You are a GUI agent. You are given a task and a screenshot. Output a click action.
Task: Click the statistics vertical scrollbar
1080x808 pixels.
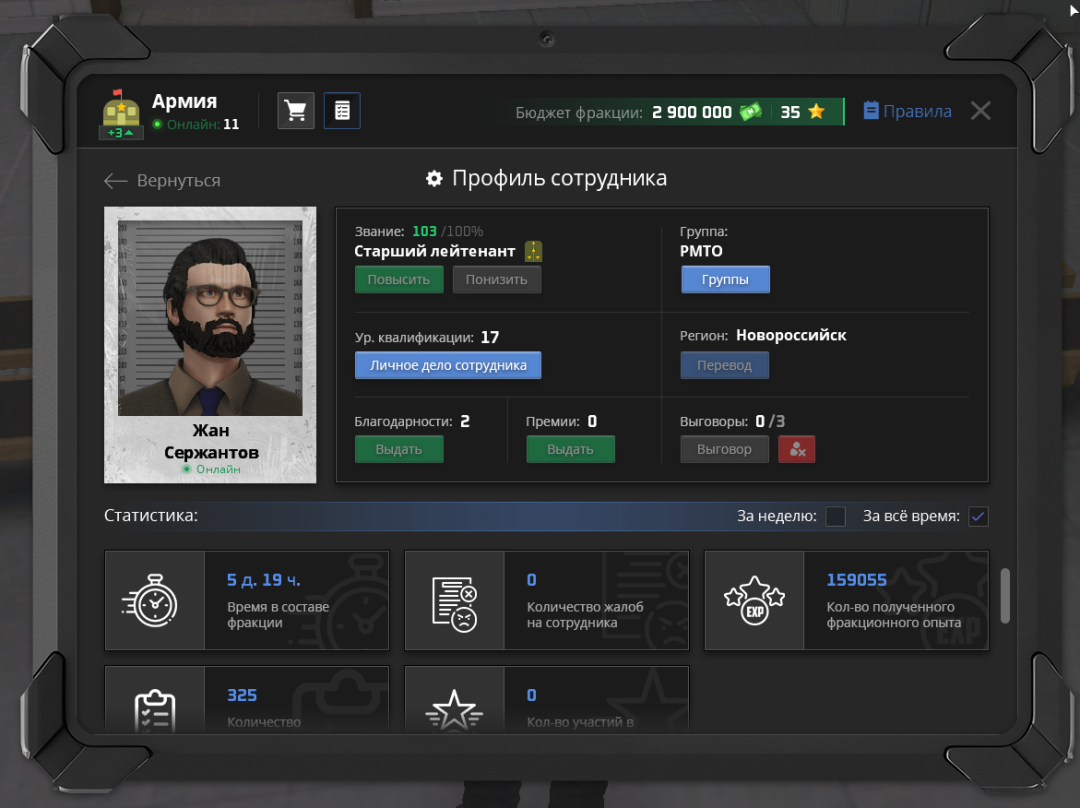click(x=1005, y=596)
